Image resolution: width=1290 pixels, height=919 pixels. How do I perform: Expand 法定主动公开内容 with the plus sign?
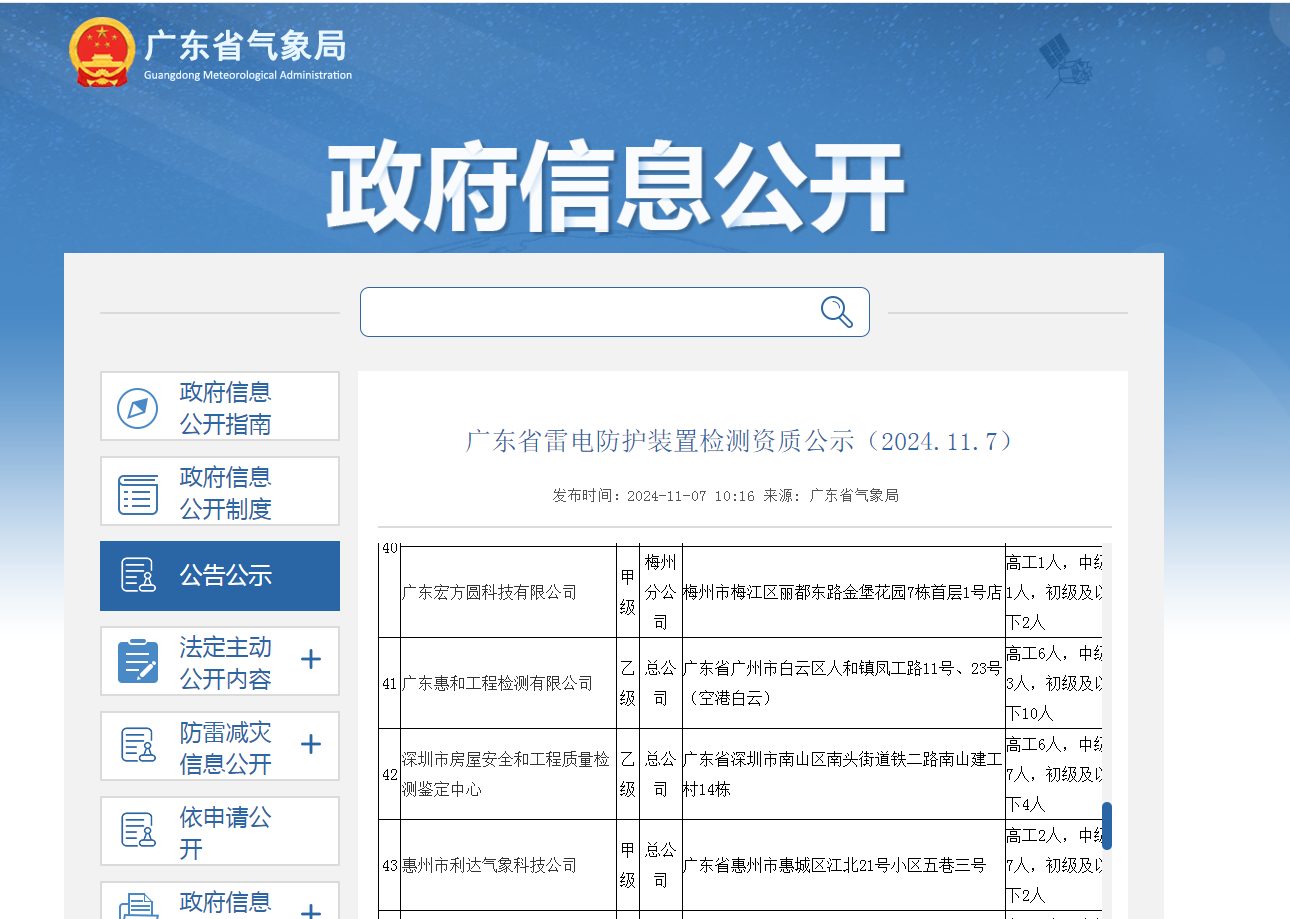(x=311, y=660)
